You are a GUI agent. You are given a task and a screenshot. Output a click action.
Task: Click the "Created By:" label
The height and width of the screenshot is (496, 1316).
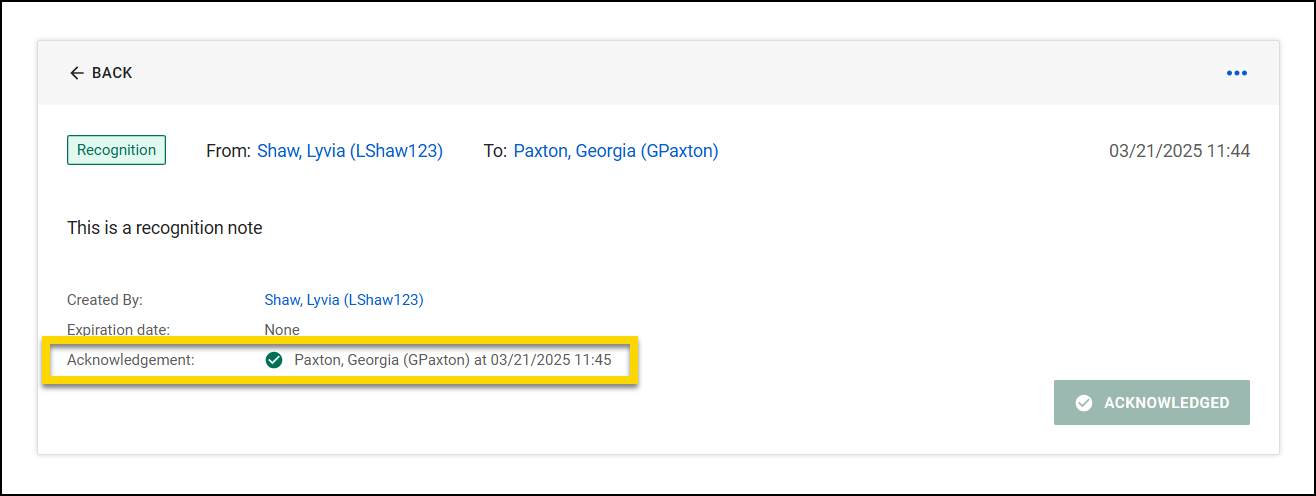105,300
